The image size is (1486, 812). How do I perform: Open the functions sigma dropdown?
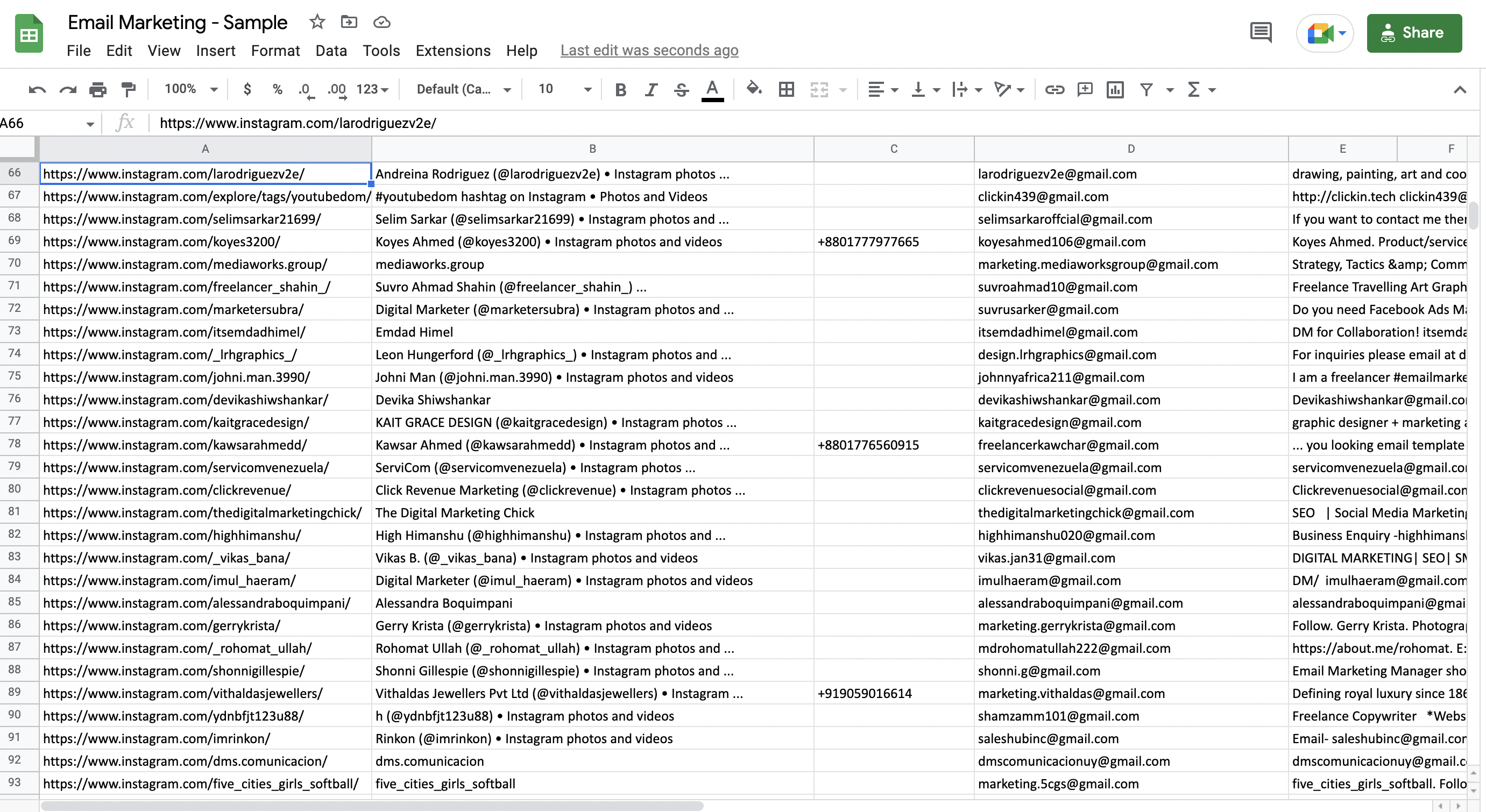tap(1201, 89)
